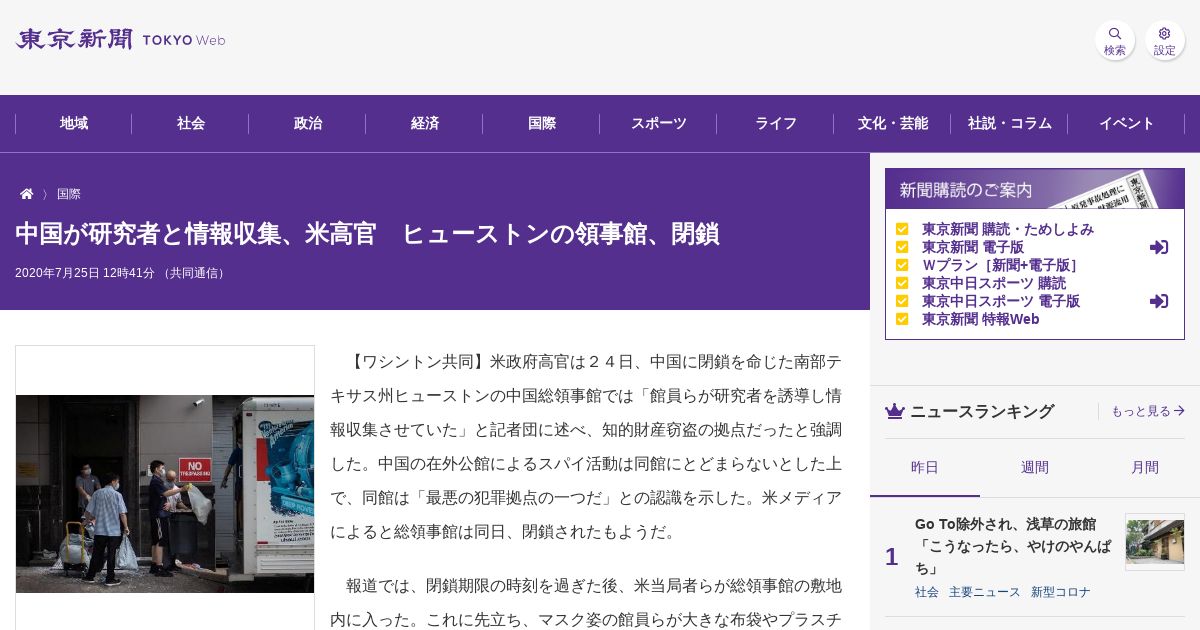
Task: Open Wプラン［新聞+電子版］ link
Action: pos(1000,265)
